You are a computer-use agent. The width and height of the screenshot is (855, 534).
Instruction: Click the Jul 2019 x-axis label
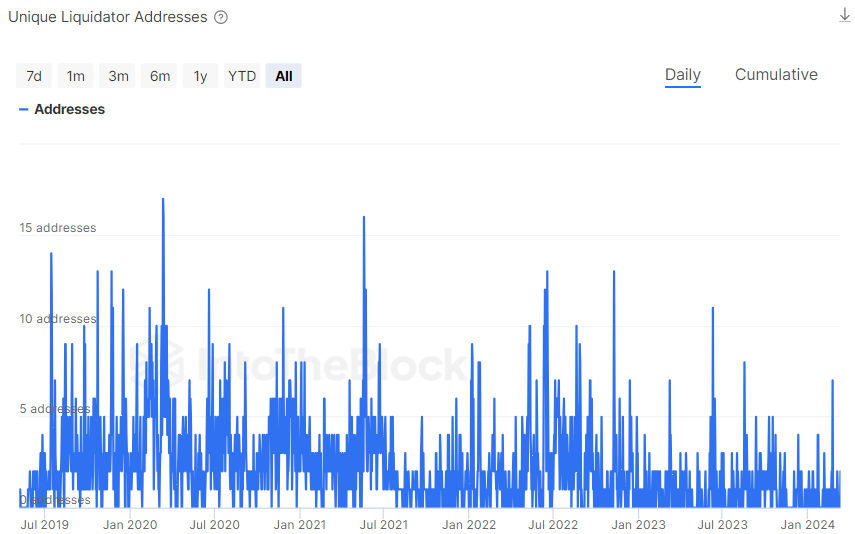pos(45,524)
